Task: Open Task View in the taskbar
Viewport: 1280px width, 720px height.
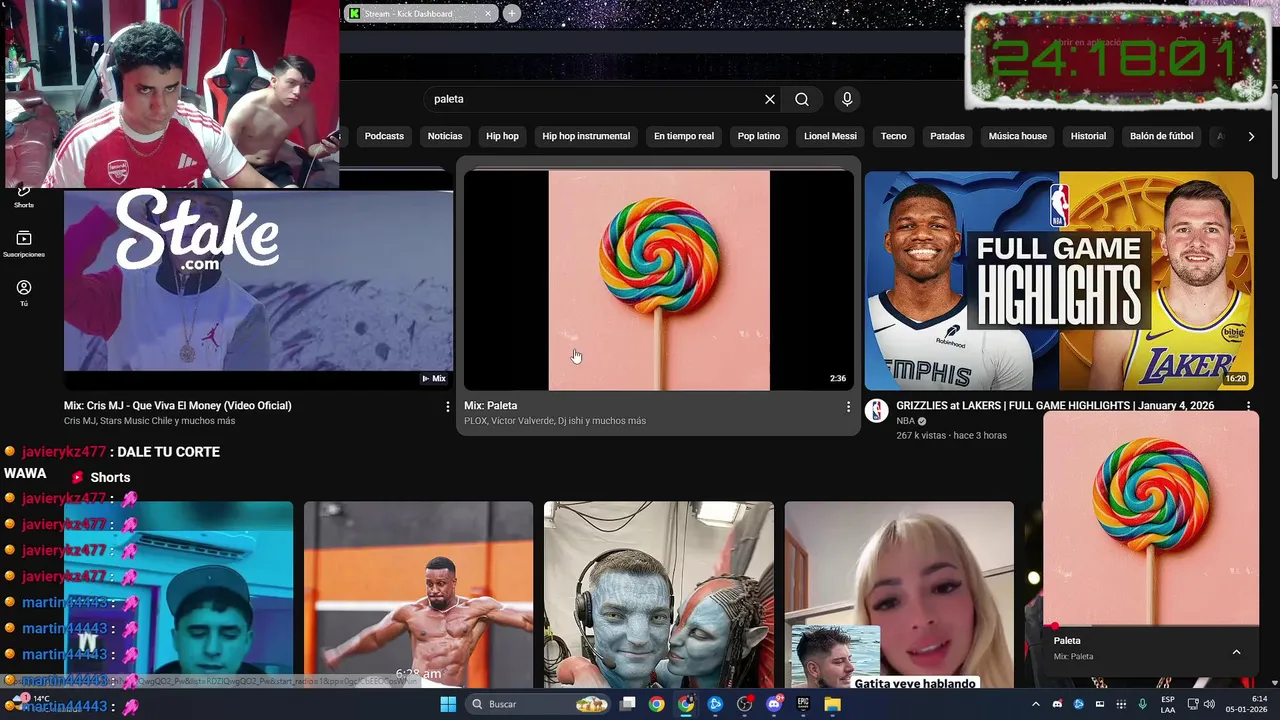Action: click(x=628, y=704)
